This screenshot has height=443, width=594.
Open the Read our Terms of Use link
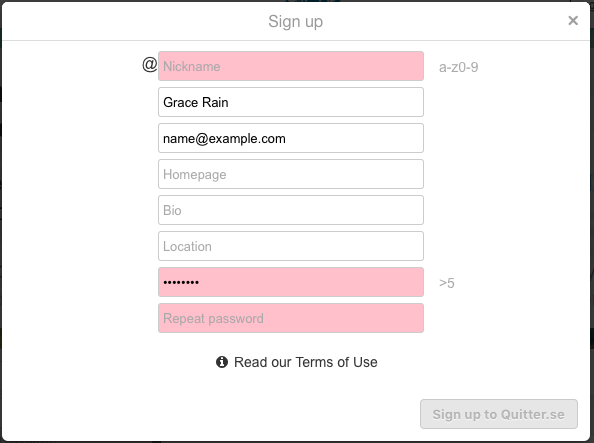(305, 362)
